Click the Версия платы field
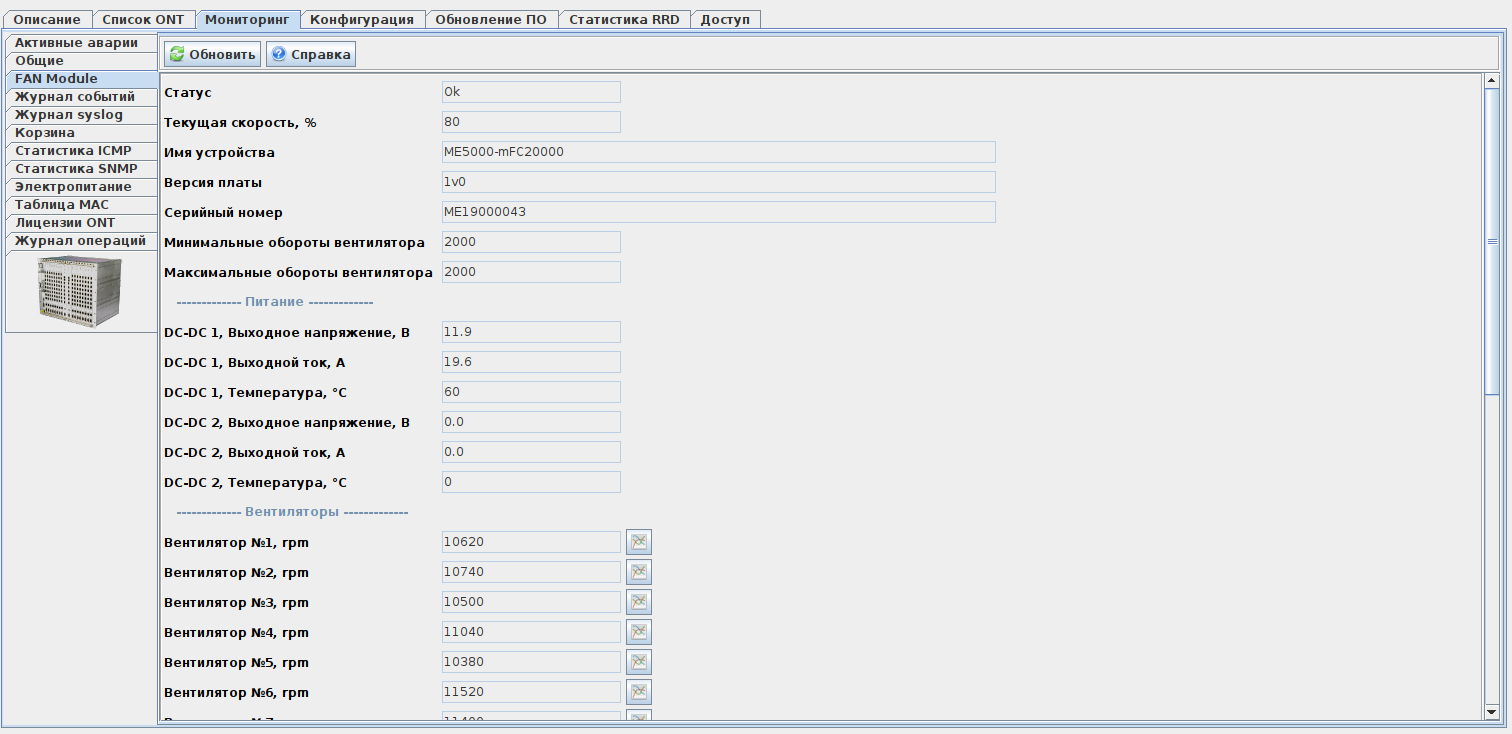 click(x=719, y=182)
